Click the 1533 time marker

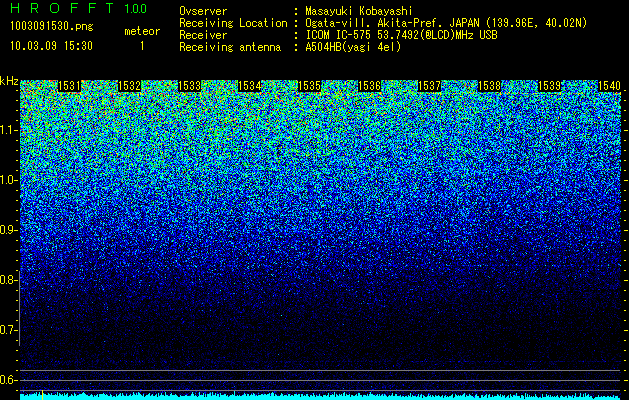point(189,86)
